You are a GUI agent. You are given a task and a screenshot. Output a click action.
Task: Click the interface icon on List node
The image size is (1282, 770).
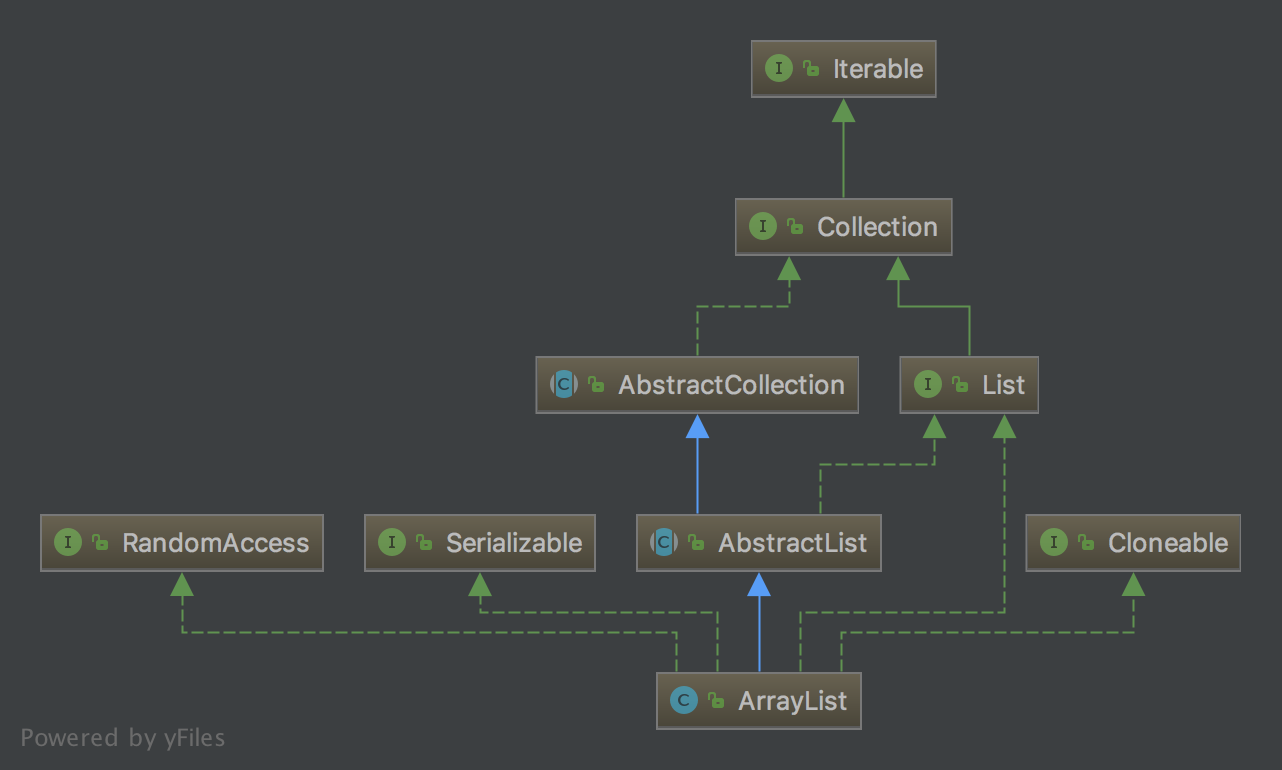pyautogui.click(x=927, y=385)
